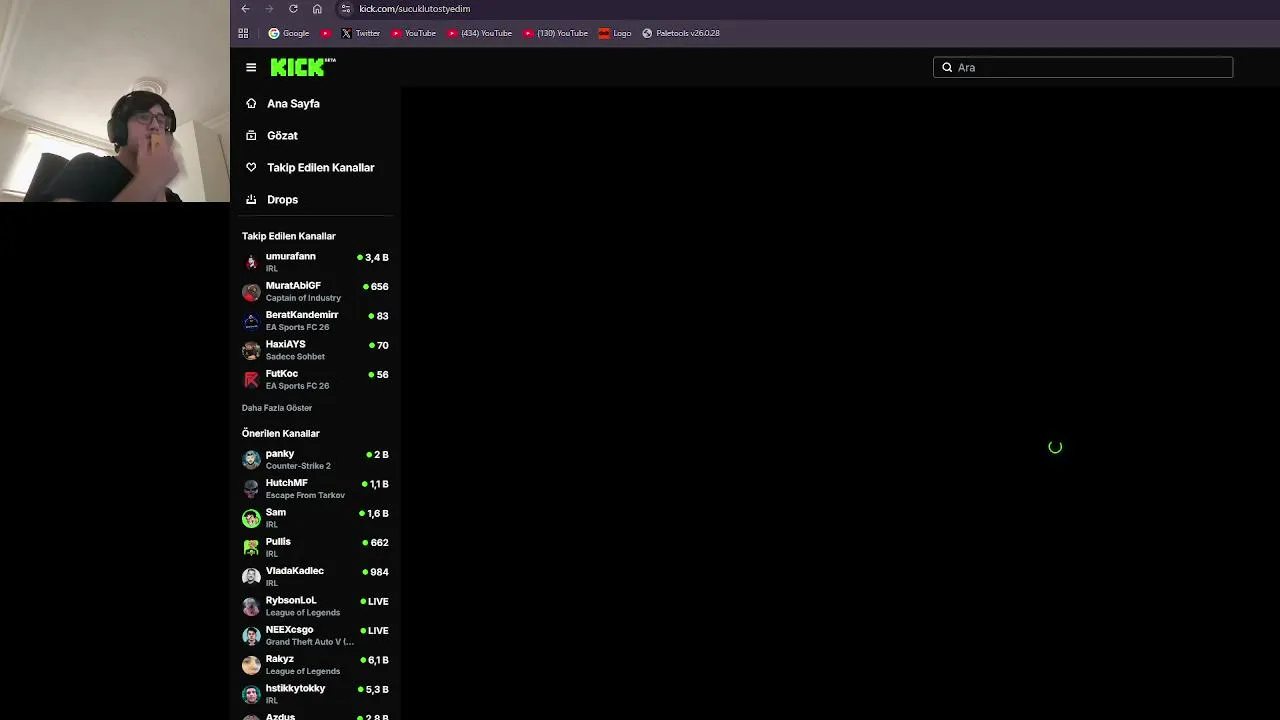Open the HaxiAYS Sadece Sohbet channel
Screen dimensions: 1280x720
point(316,350)
